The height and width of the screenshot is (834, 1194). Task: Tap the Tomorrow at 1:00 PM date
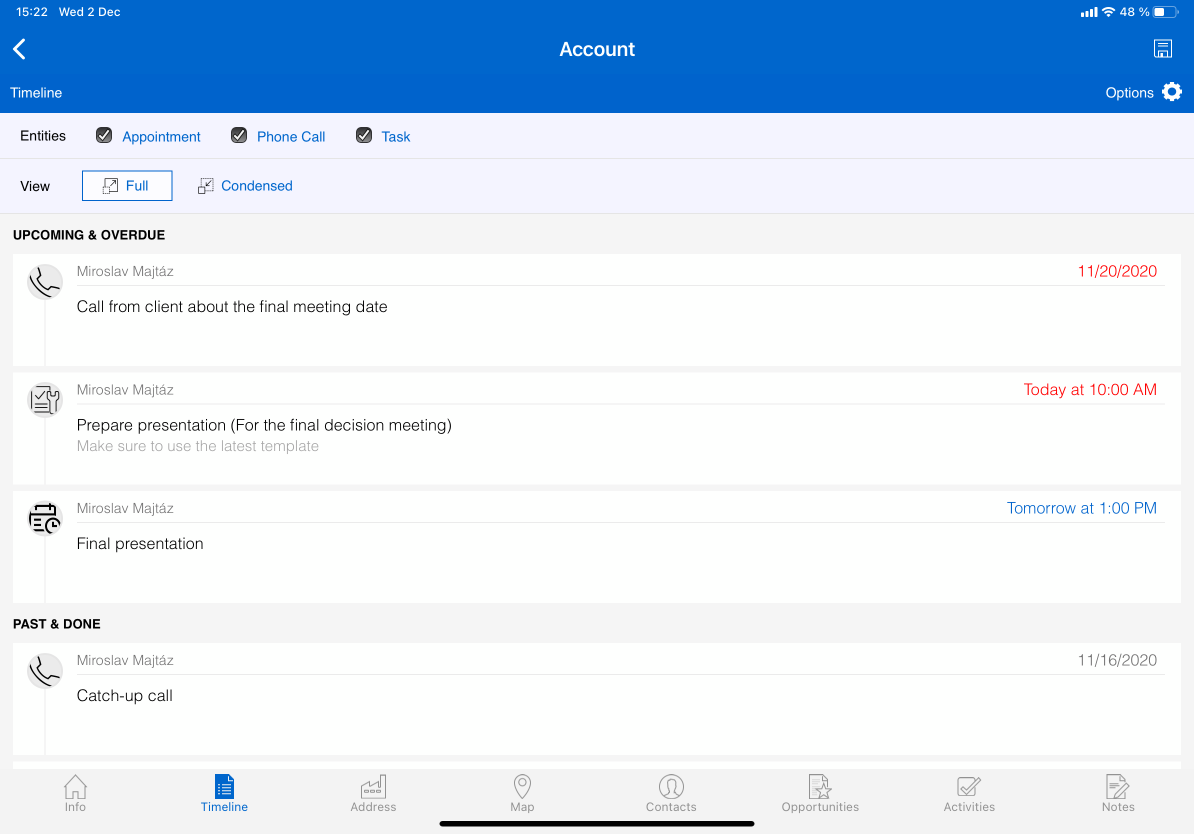click(x=1081, y=508)
